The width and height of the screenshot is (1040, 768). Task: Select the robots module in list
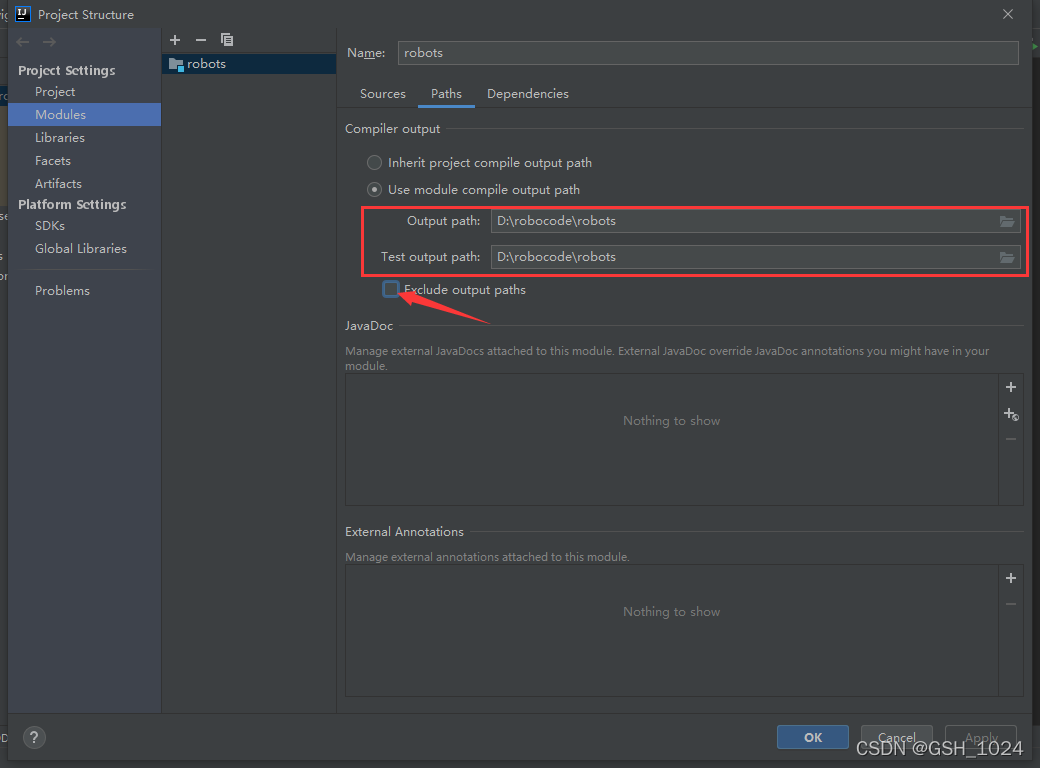click(x=249, y=64)
